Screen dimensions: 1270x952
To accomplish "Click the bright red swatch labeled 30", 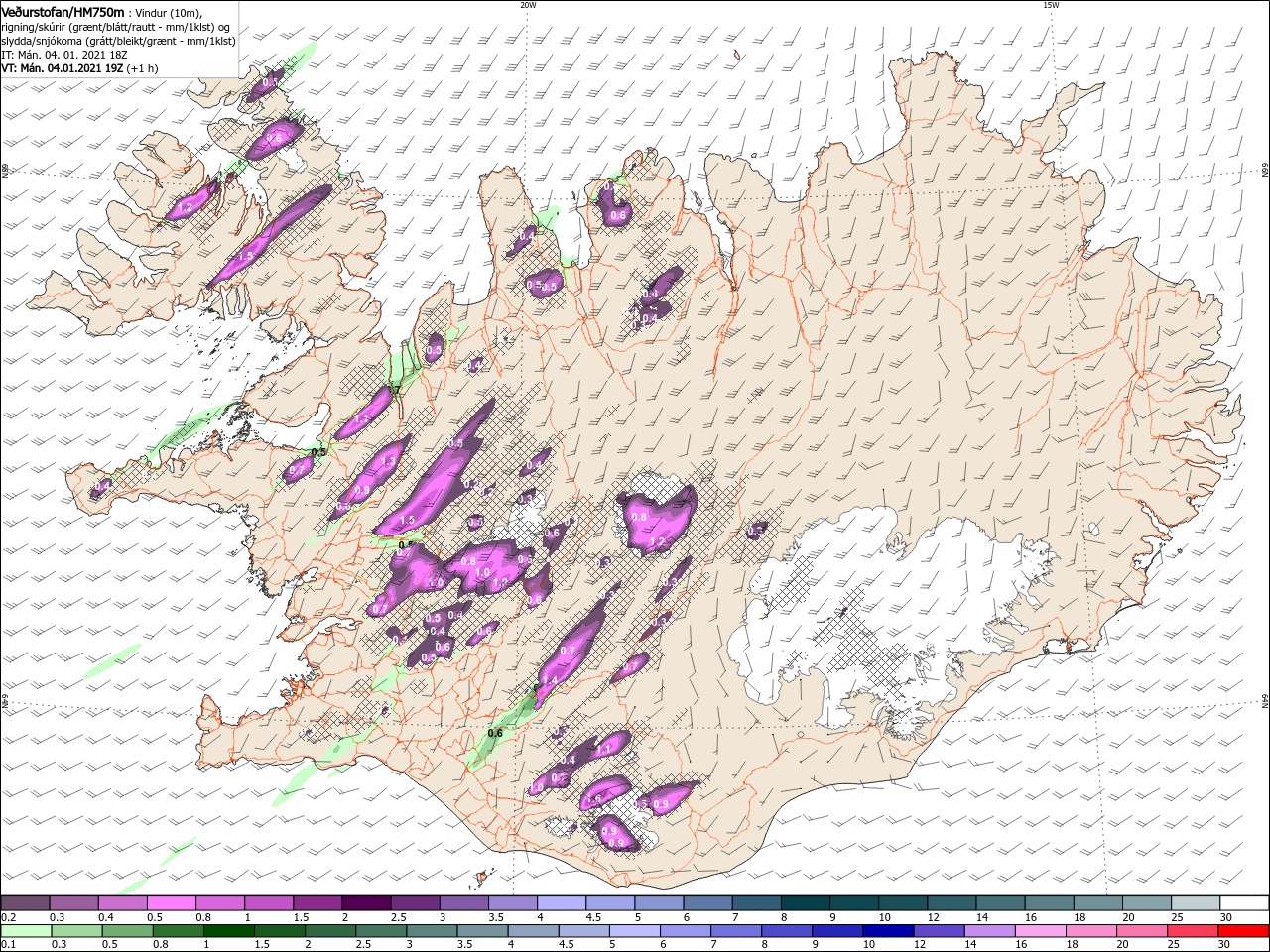I will point(1243,931).
